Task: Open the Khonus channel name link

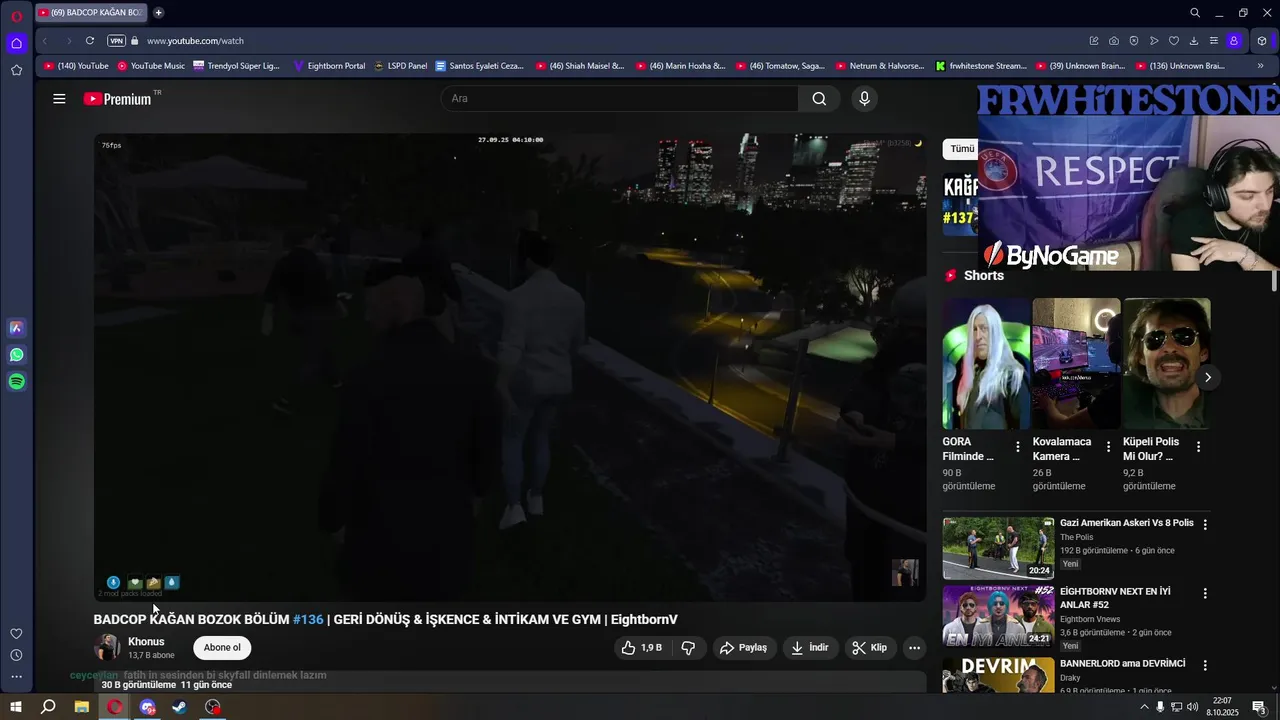Action: [146, 642]
